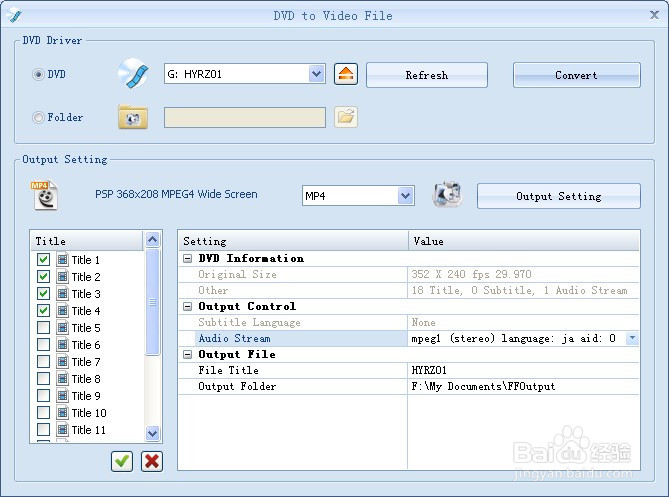Click the app logo in title bar
The width and height of the screenshot is (669, 497).
(14, 15)
